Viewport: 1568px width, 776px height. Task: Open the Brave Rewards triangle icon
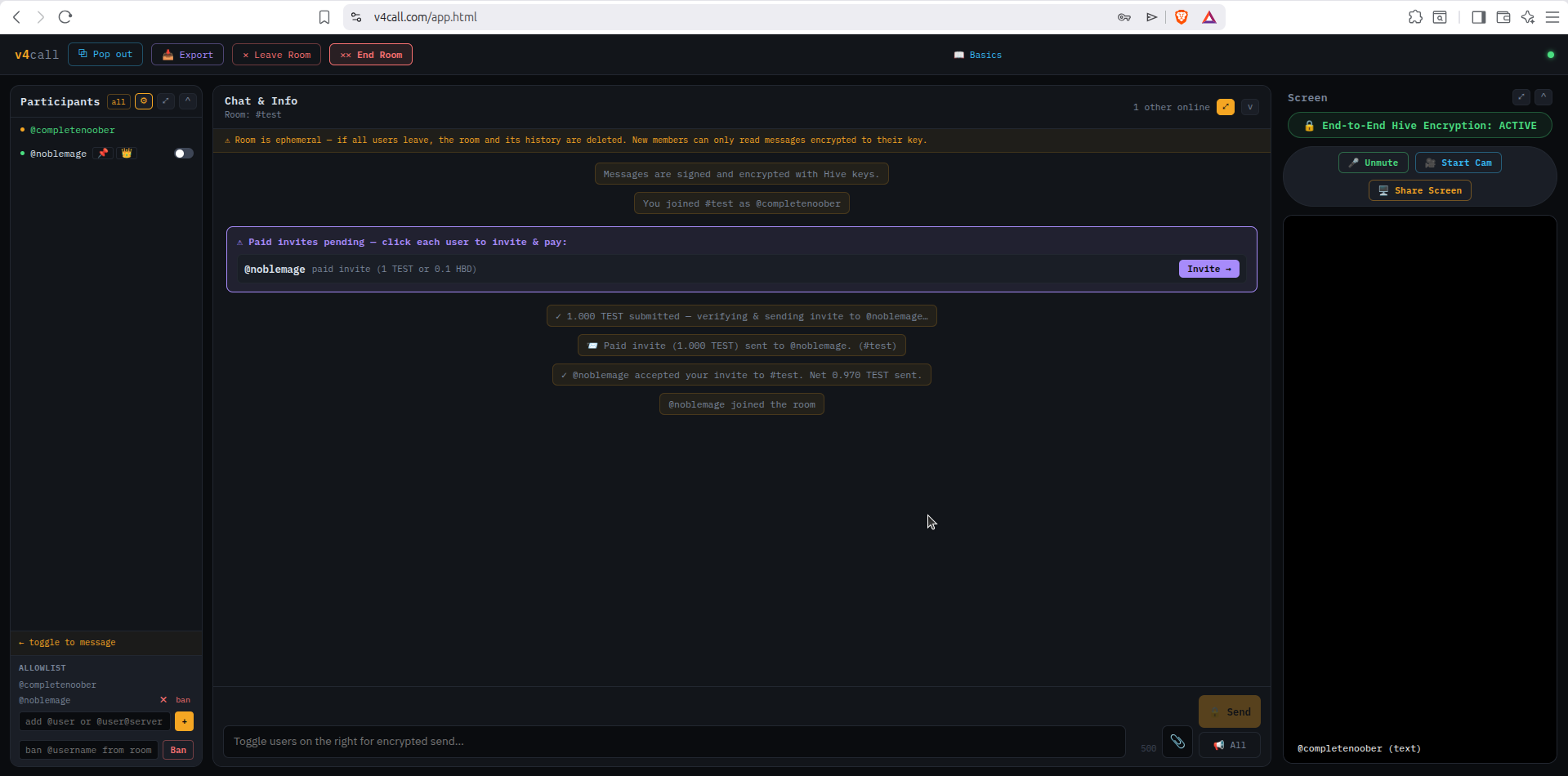pyautogui.click(x=1209, y=17)
